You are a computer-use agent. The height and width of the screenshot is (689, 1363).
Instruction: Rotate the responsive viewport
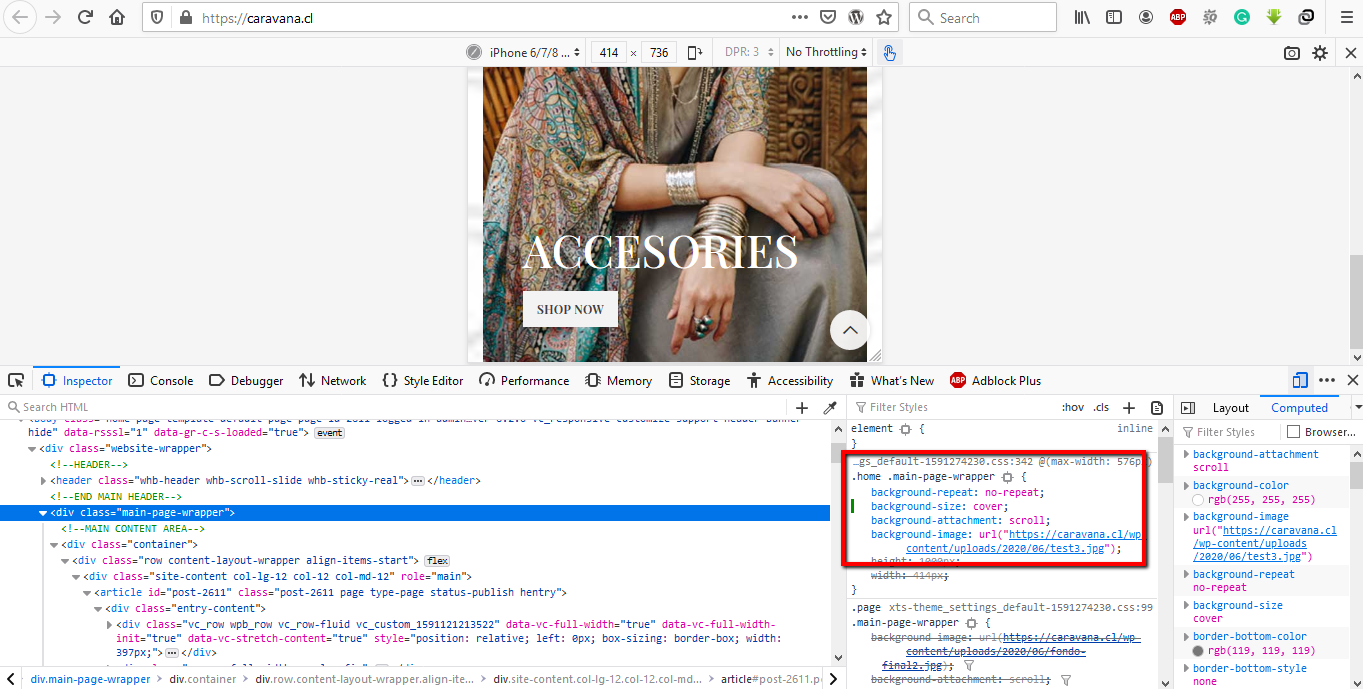coord(694,52)
